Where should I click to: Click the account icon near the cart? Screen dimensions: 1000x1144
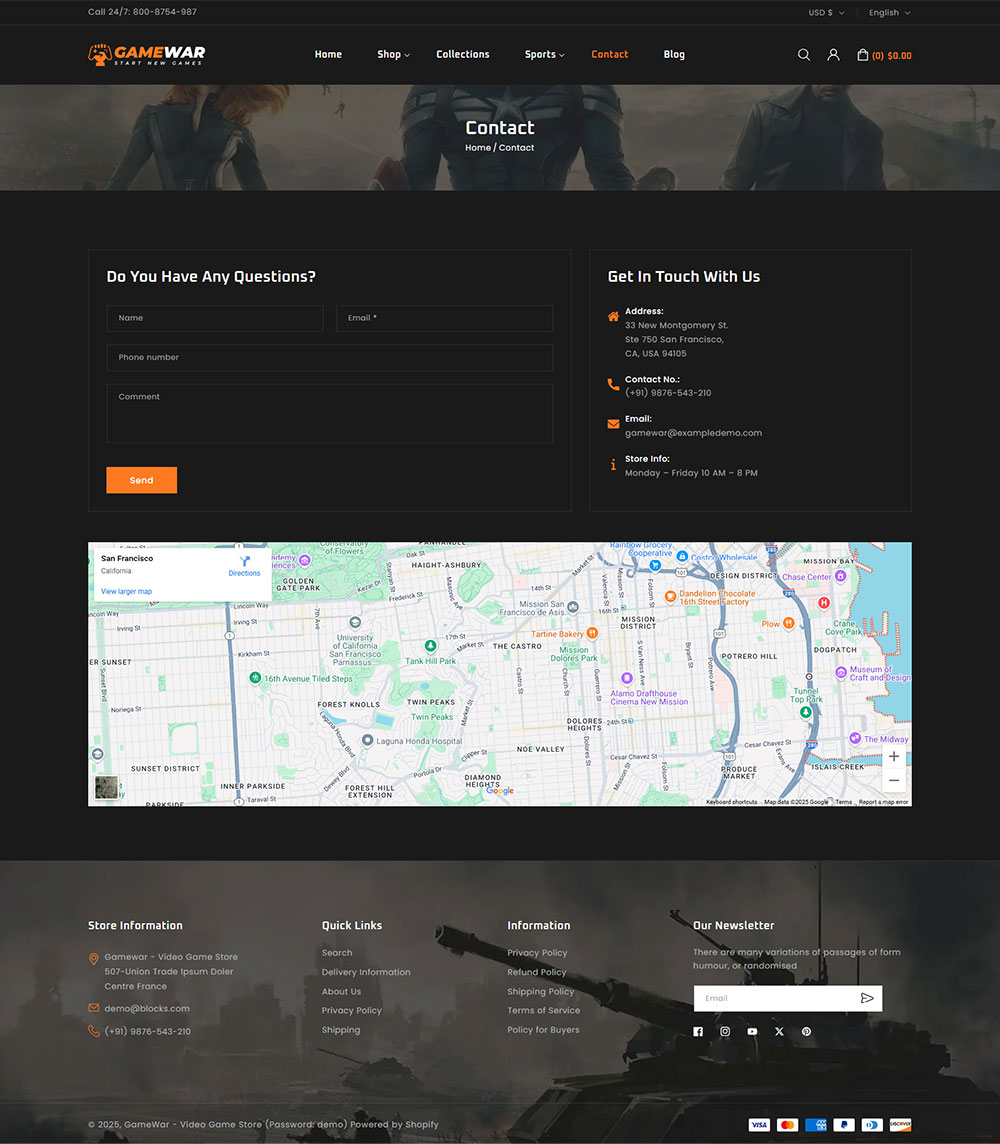[x=834, y=55]
